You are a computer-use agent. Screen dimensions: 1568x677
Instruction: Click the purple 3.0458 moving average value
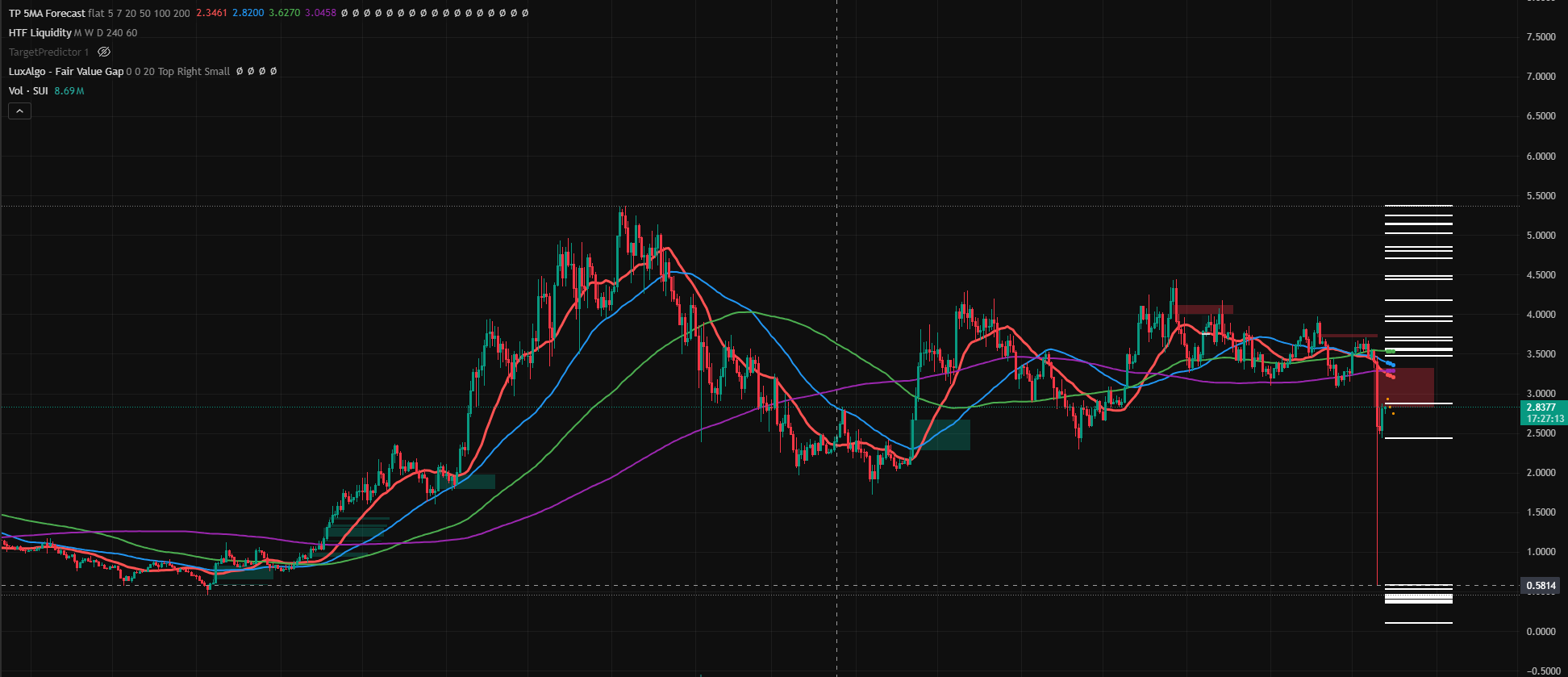coord(320,14)
